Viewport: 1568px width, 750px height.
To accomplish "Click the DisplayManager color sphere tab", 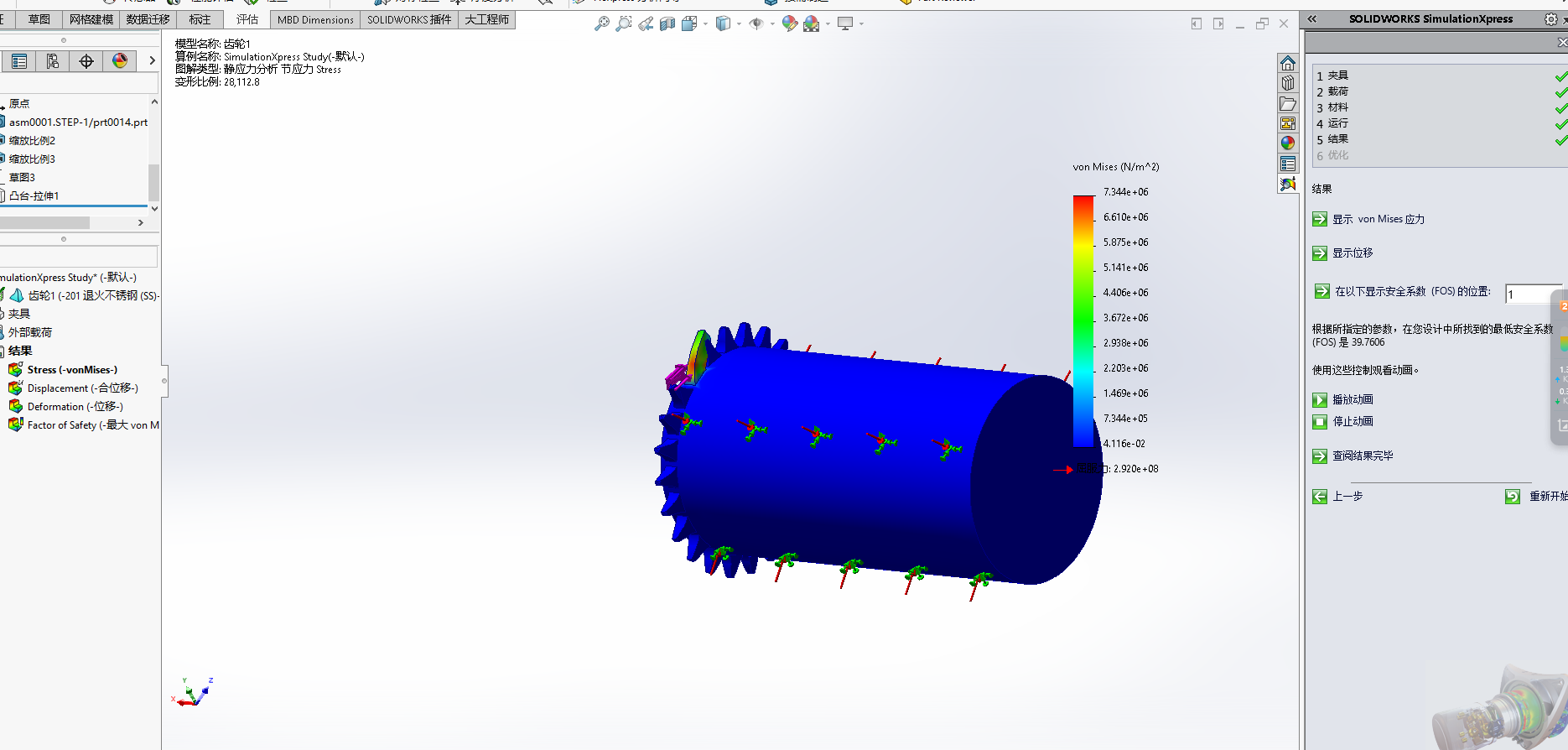I will point(120,61).
